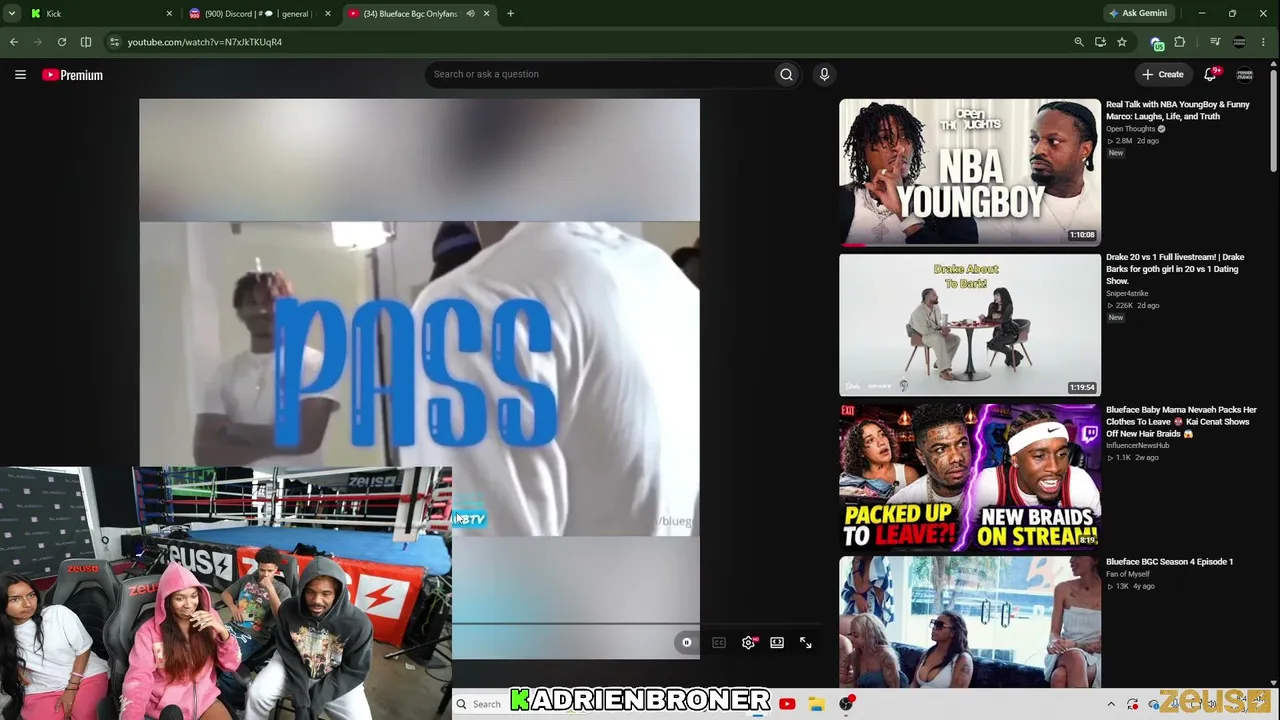Open the Blueface BGC Season 4 thumbnail
The image size is (1280, 720).
point(970,623)
